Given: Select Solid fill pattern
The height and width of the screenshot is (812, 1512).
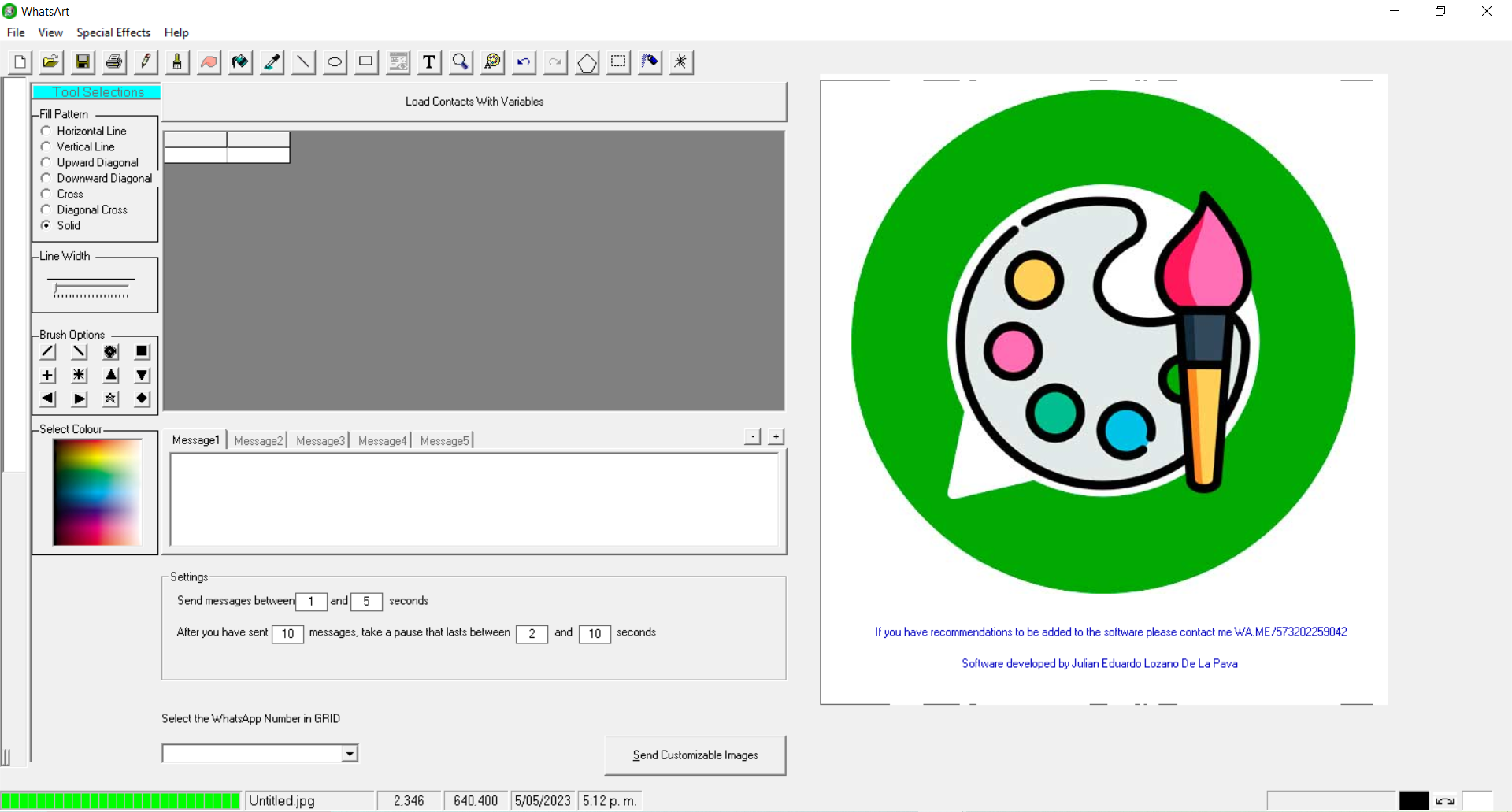Looking at the screenshot, I should pyautogui.click(x=61, y=225).
